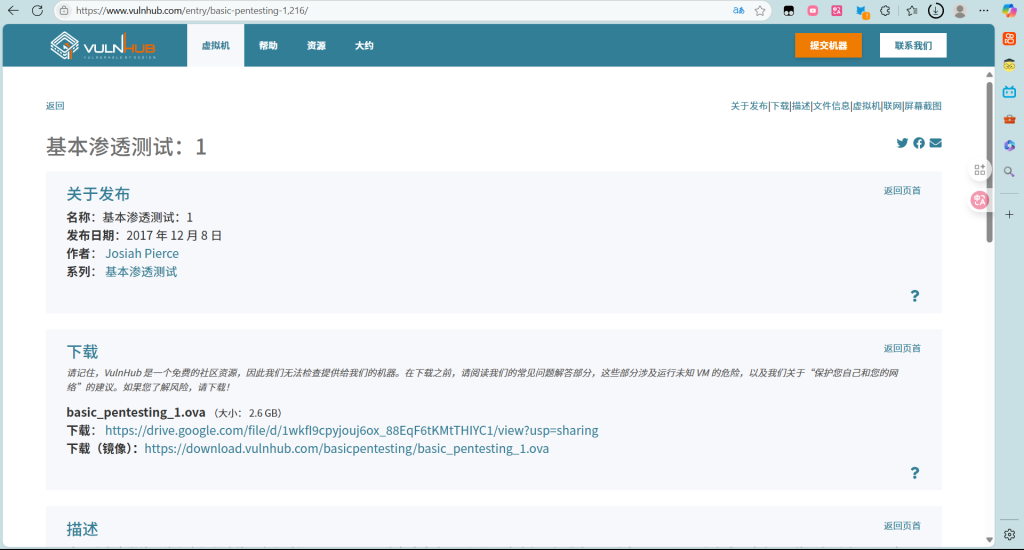Open the 资源 navigation tab
This screenshot has width=1024, height=550.
[316, 46]
